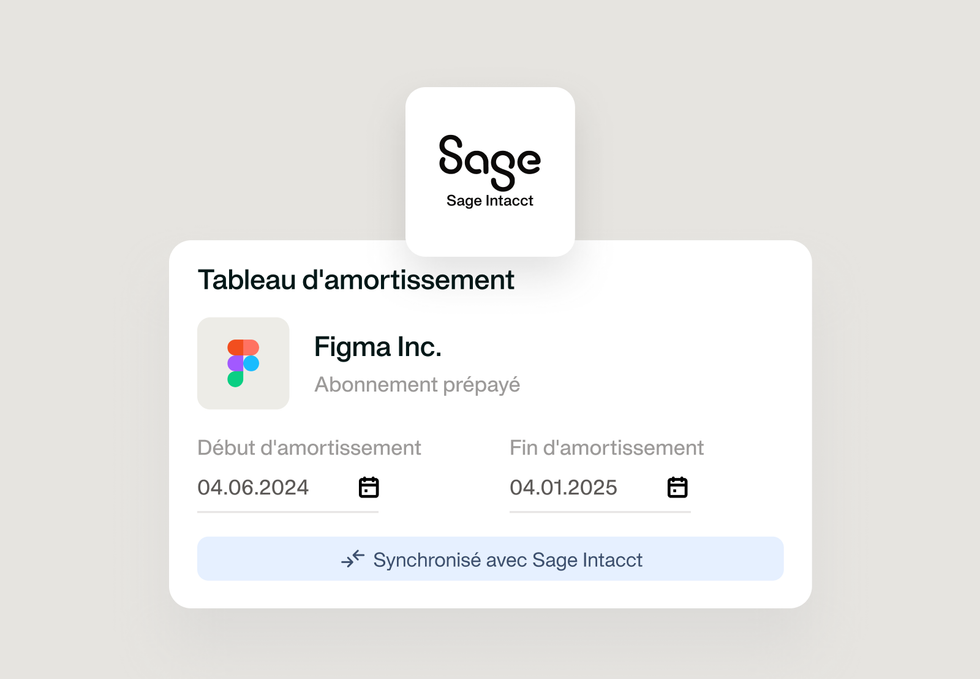Image resolution: width=980 pixels, height=679 pixels.
Task: Click the calendar icon beside 04.06.2024
Action: point(368,487)
